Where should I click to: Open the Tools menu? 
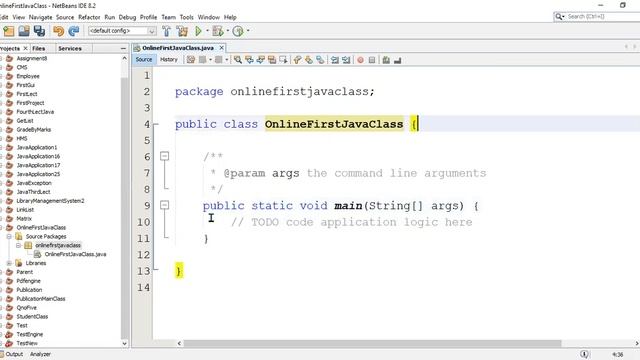point(187,17)
